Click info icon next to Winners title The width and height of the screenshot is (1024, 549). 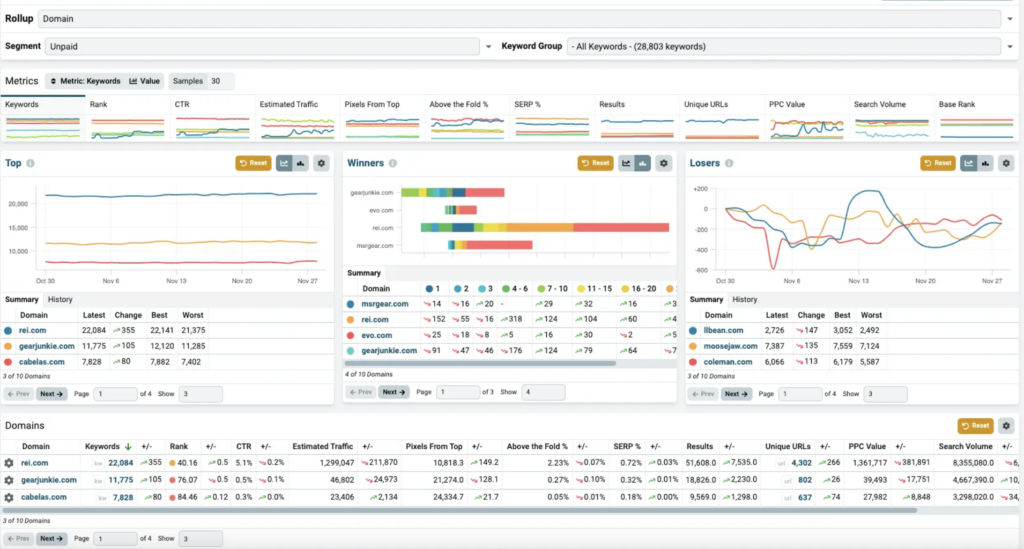click(x=392, y=163)
